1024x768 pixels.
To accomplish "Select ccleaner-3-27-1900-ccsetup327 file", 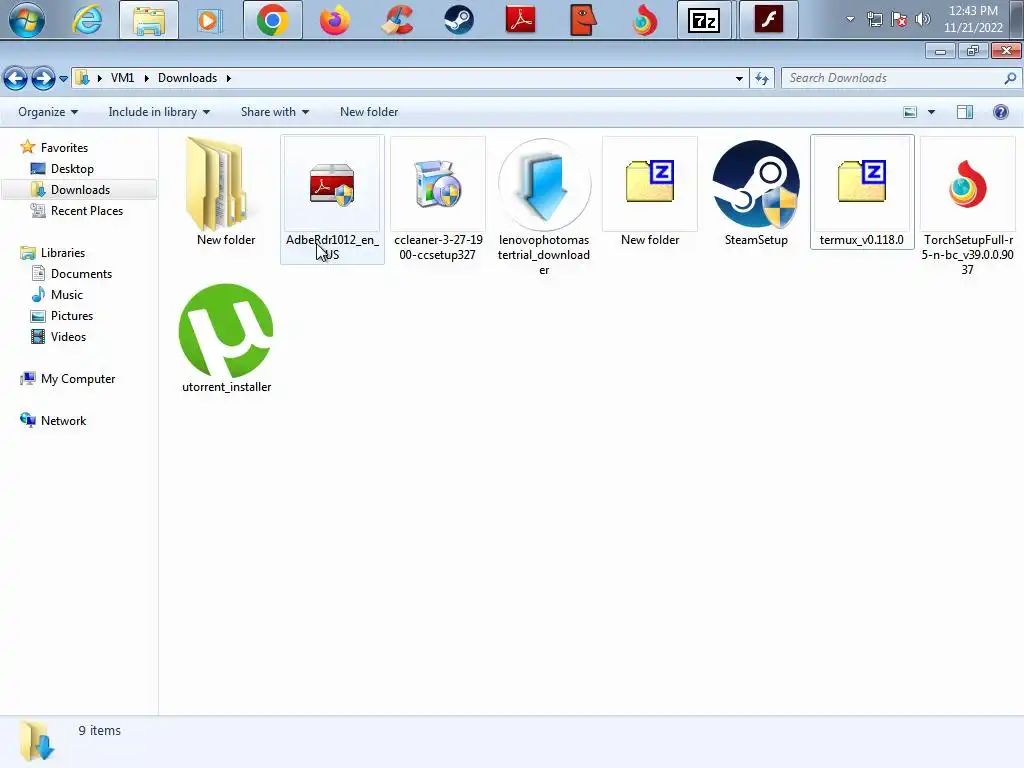I will point(438,199).
